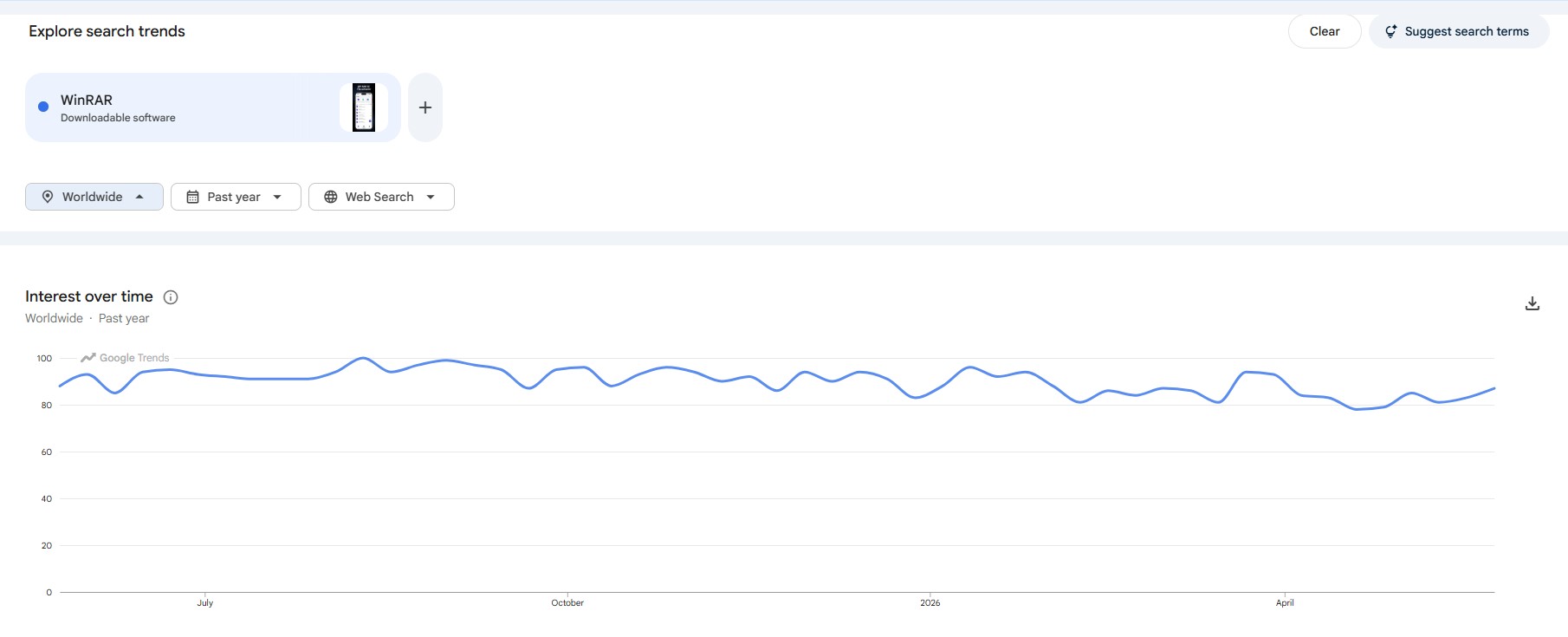Click the October label on chart axis
This screenshot has height=637, width=1568.
tap(567, 602)
